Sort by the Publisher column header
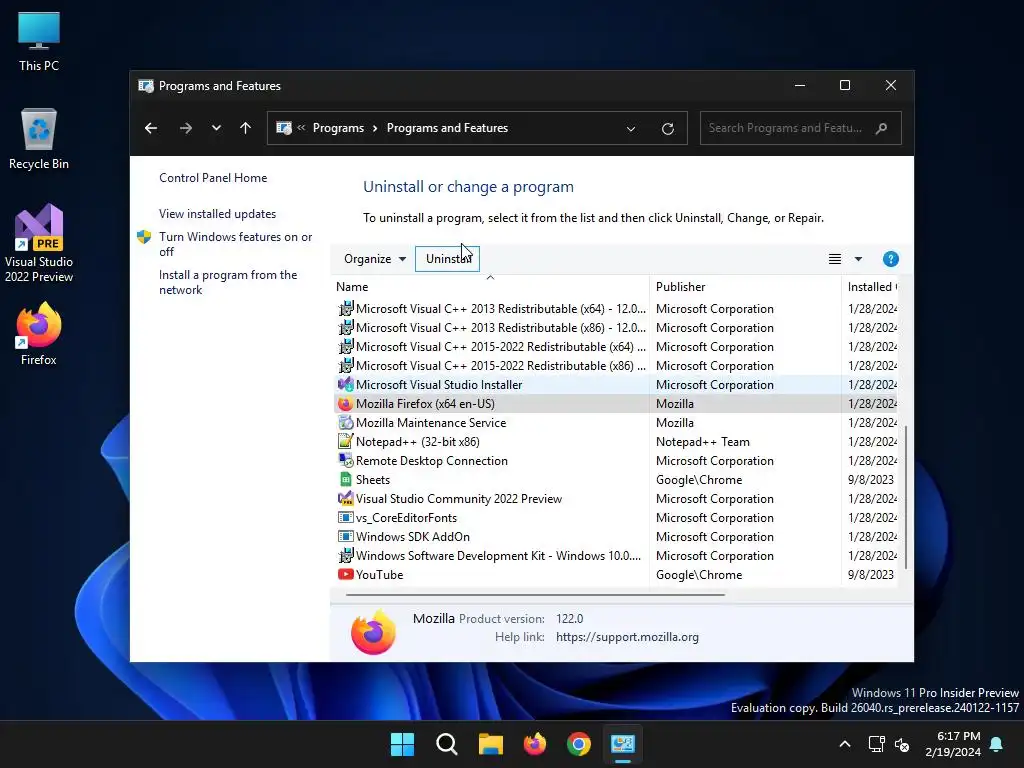Image resolution: width=1024 pixels, height=768 pixels. [x=744, y=287]
